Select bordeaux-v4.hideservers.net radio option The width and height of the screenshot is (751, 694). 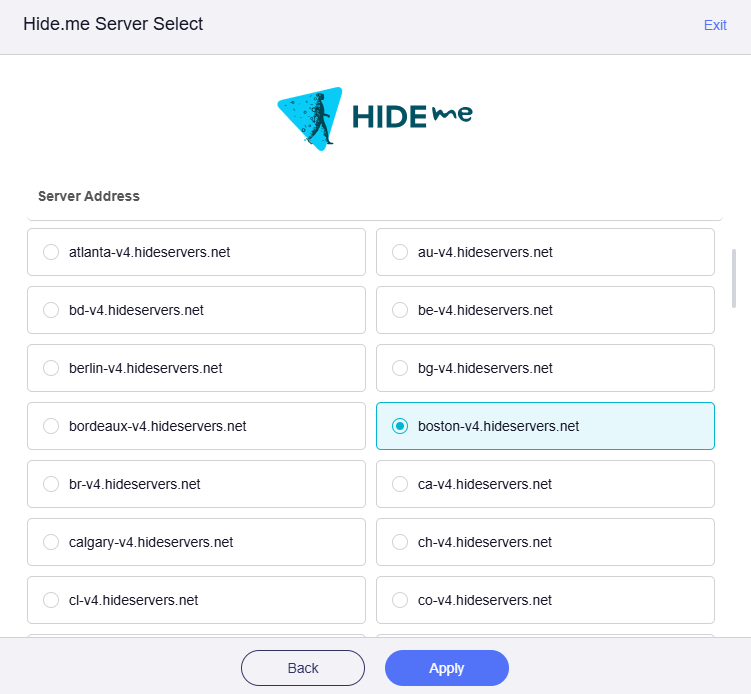point(51,426)
